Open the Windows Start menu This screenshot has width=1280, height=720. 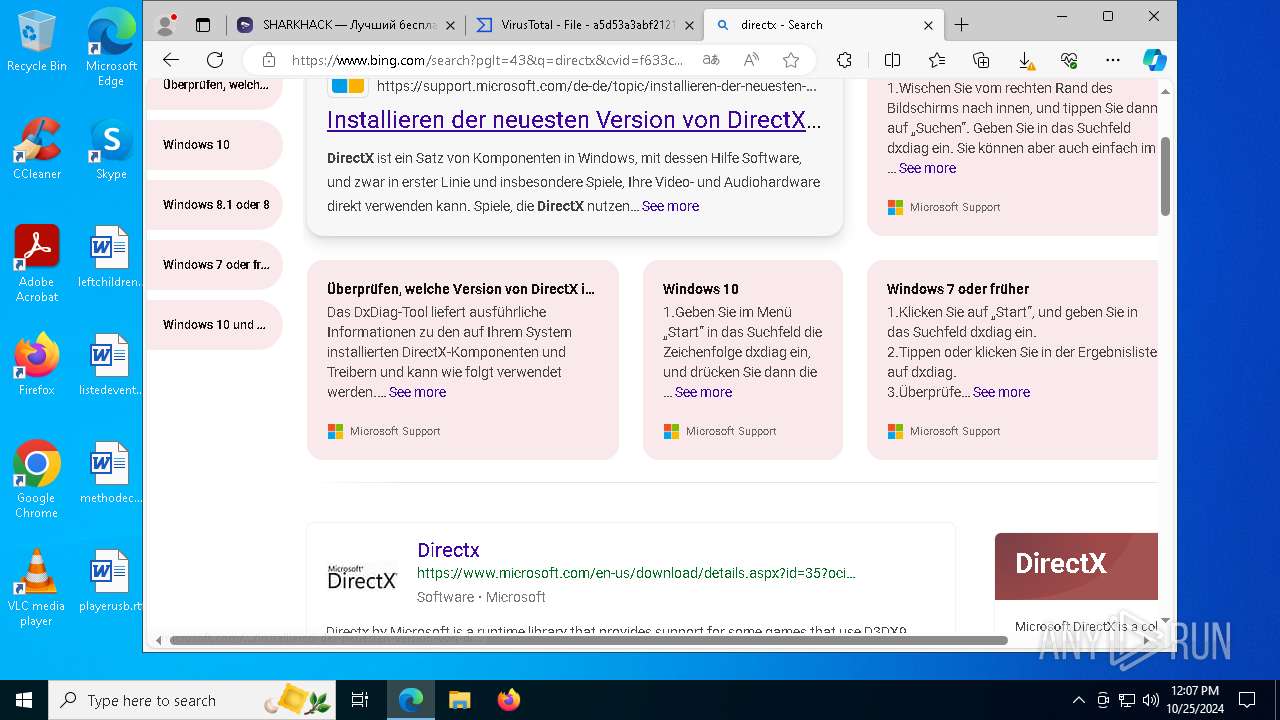coord(24,700)
